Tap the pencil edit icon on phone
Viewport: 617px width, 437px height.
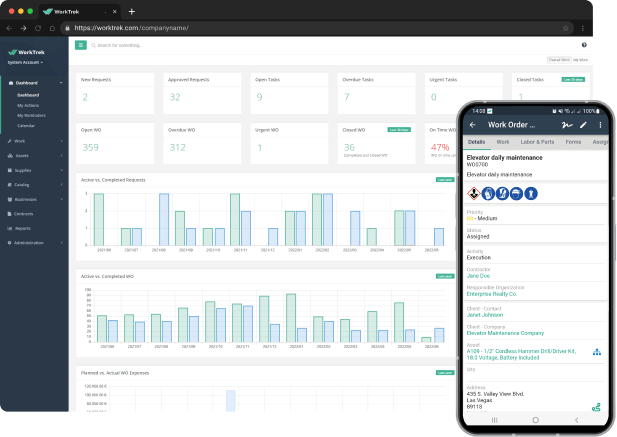[583, 125]
